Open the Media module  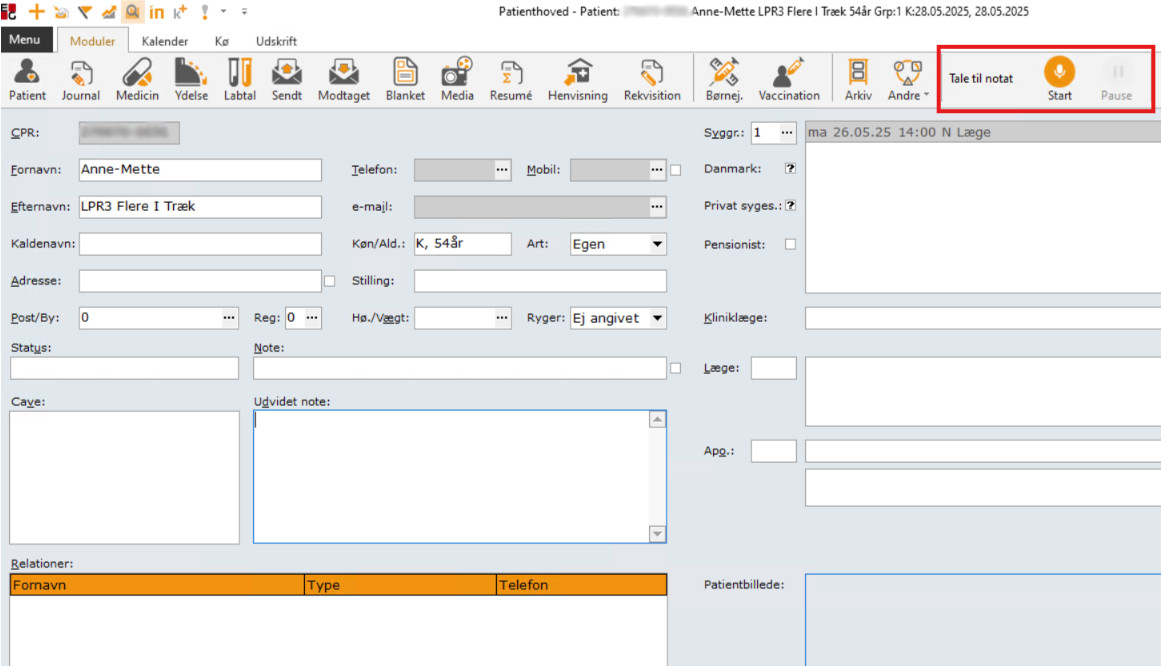tap(457, 80)
